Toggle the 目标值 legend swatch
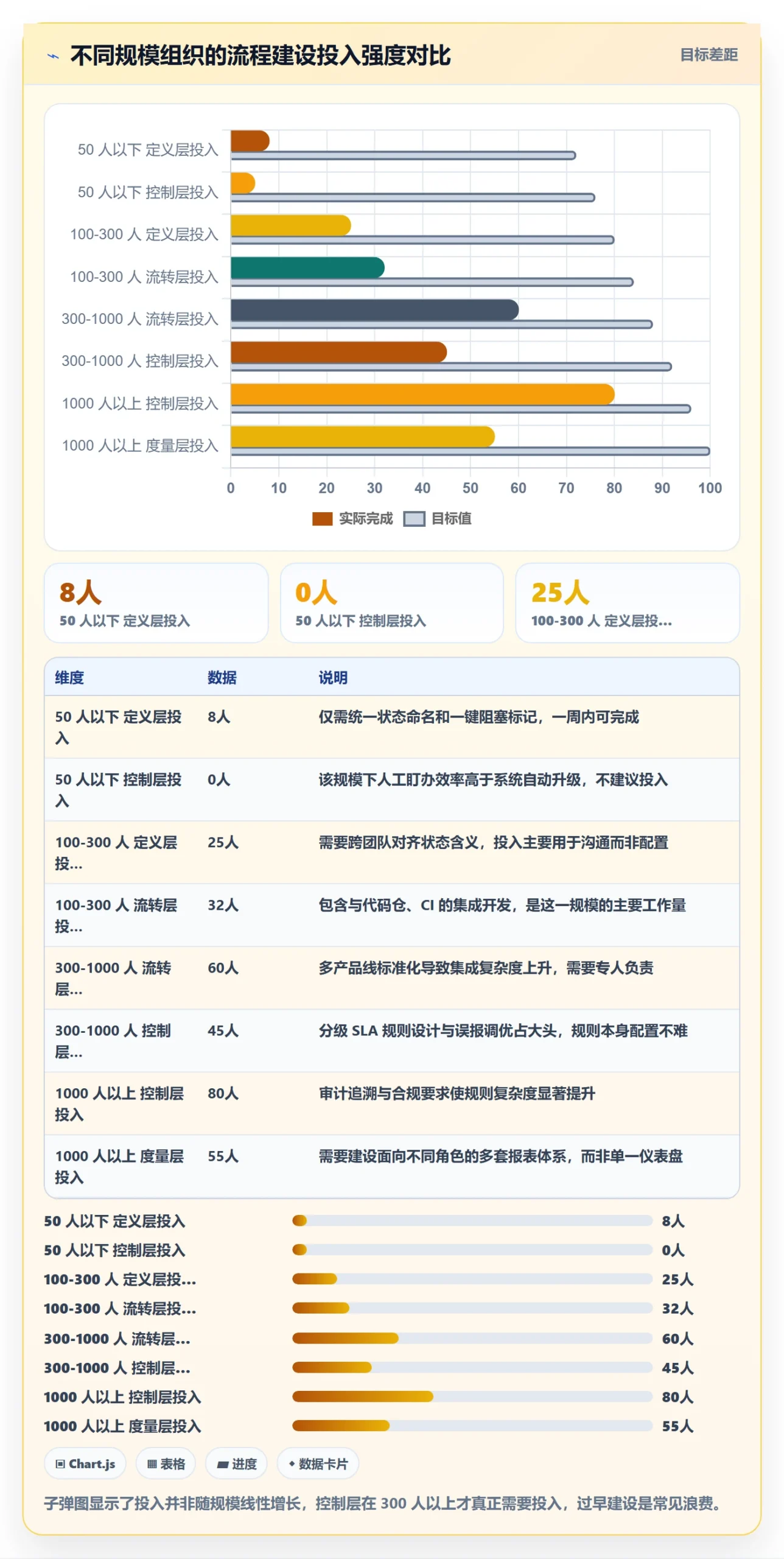Viewport: 784px width, 1559px height. pyautogui.click(x=414, y=518)
